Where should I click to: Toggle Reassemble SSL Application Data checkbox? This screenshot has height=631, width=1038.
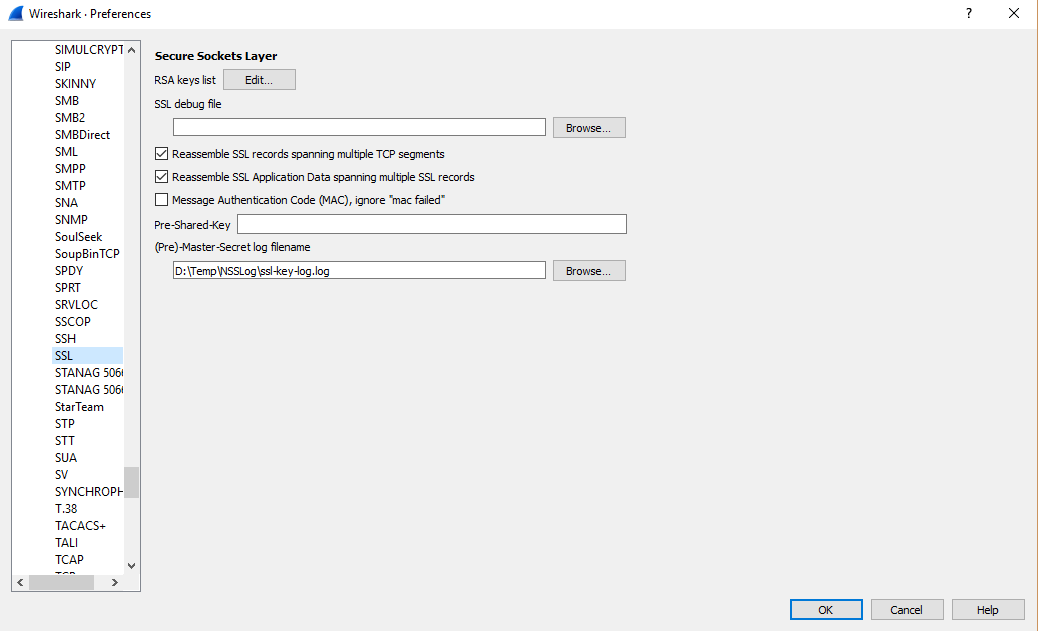pyautogui.click(x=162, y=177)
